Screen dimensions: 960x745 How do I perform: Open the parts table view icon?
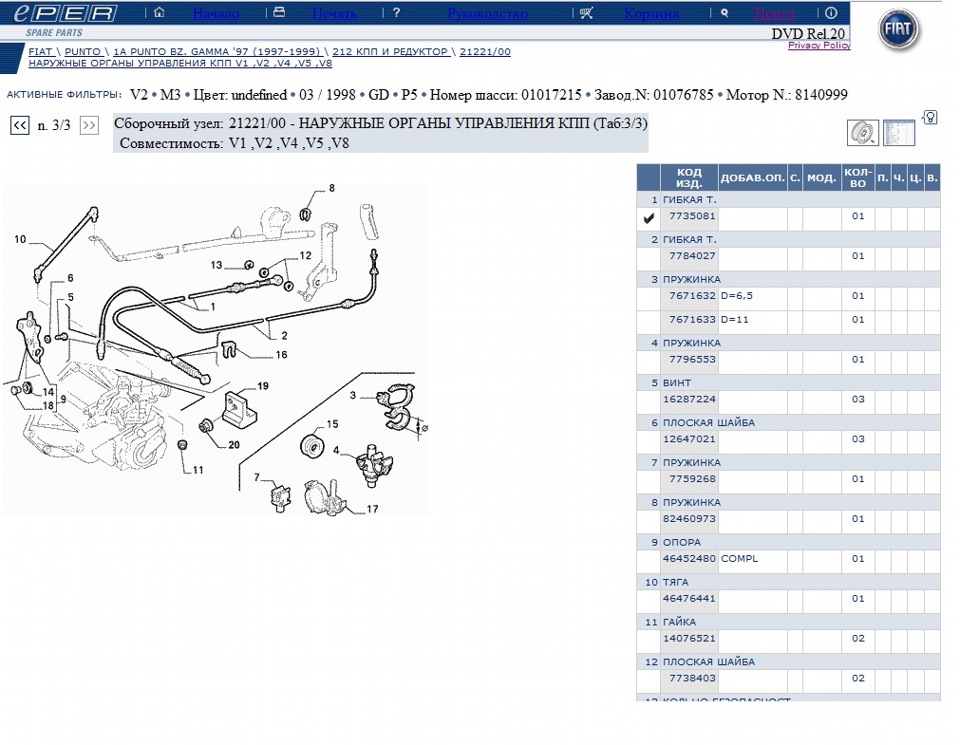click(x=899, y=132)
